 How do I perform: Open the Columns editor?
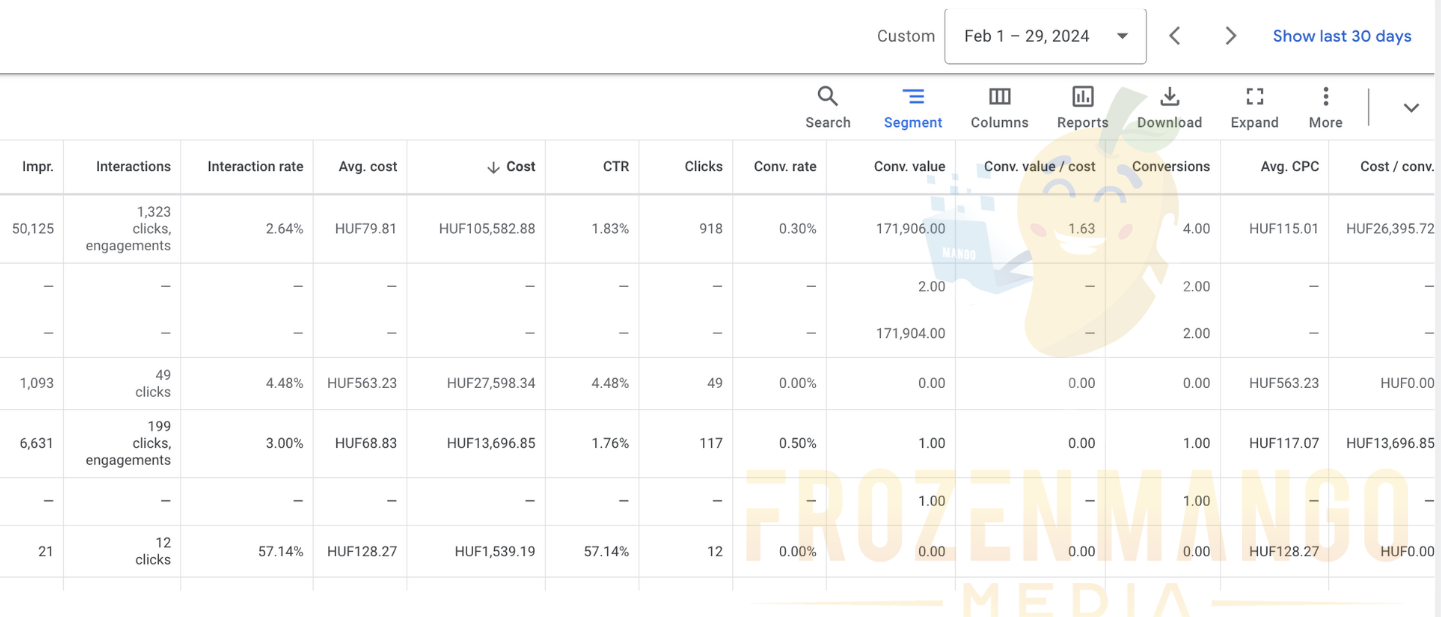tap(999, 107)
